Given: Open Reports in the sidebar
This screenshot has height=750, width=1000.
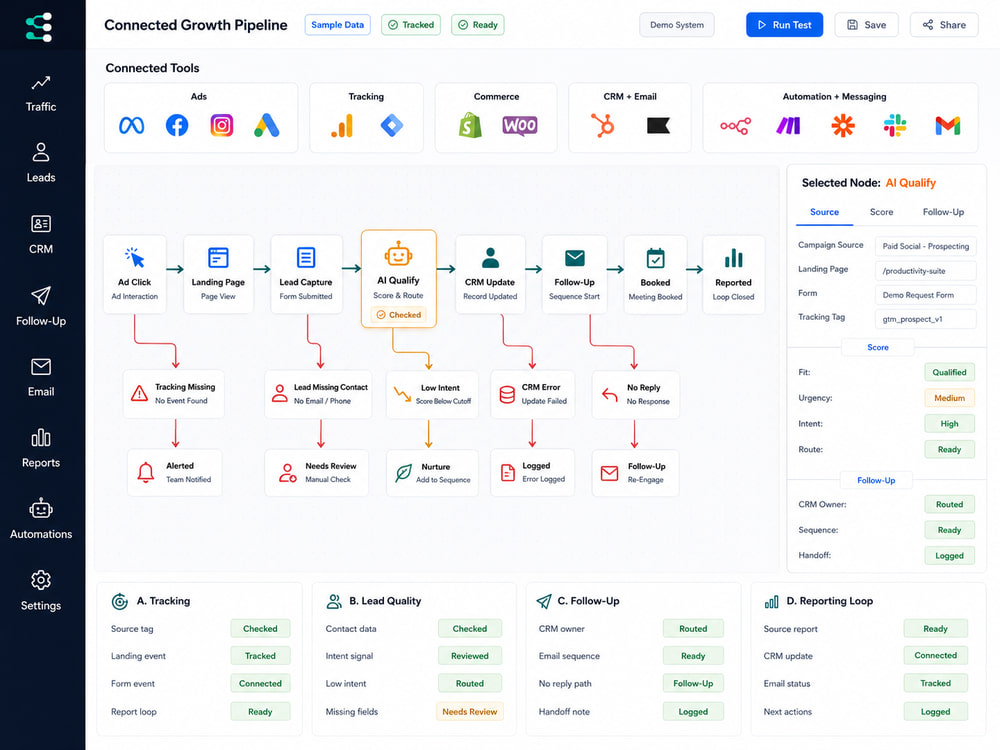Looking at the screenshot, I should click(41, 449).
